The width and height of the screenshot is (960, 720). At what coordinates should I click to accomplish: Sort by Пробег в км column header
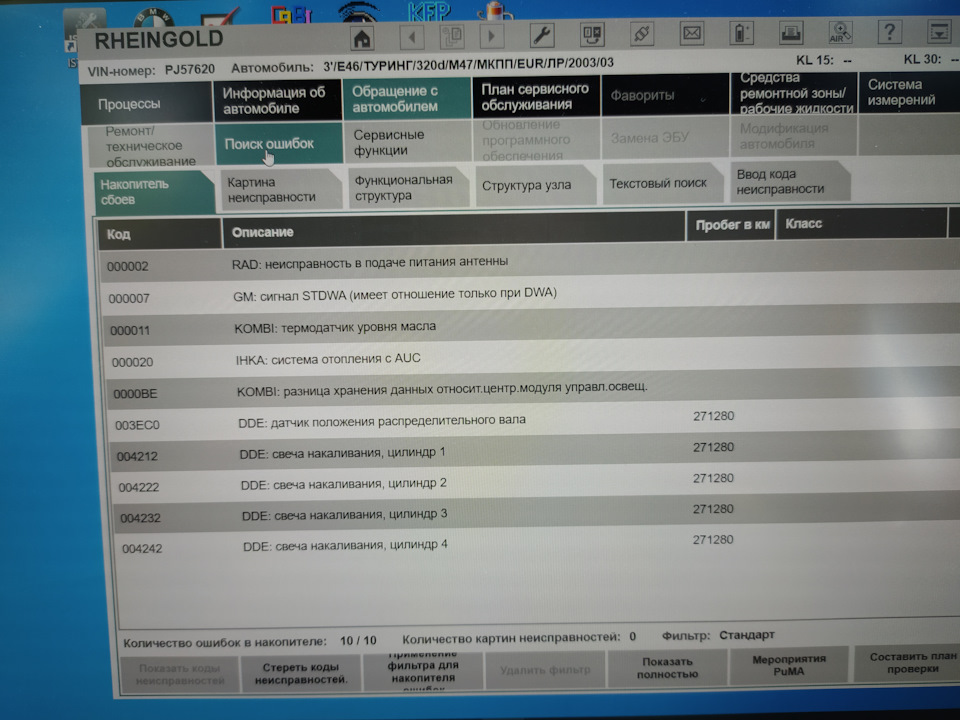(730, 225)
